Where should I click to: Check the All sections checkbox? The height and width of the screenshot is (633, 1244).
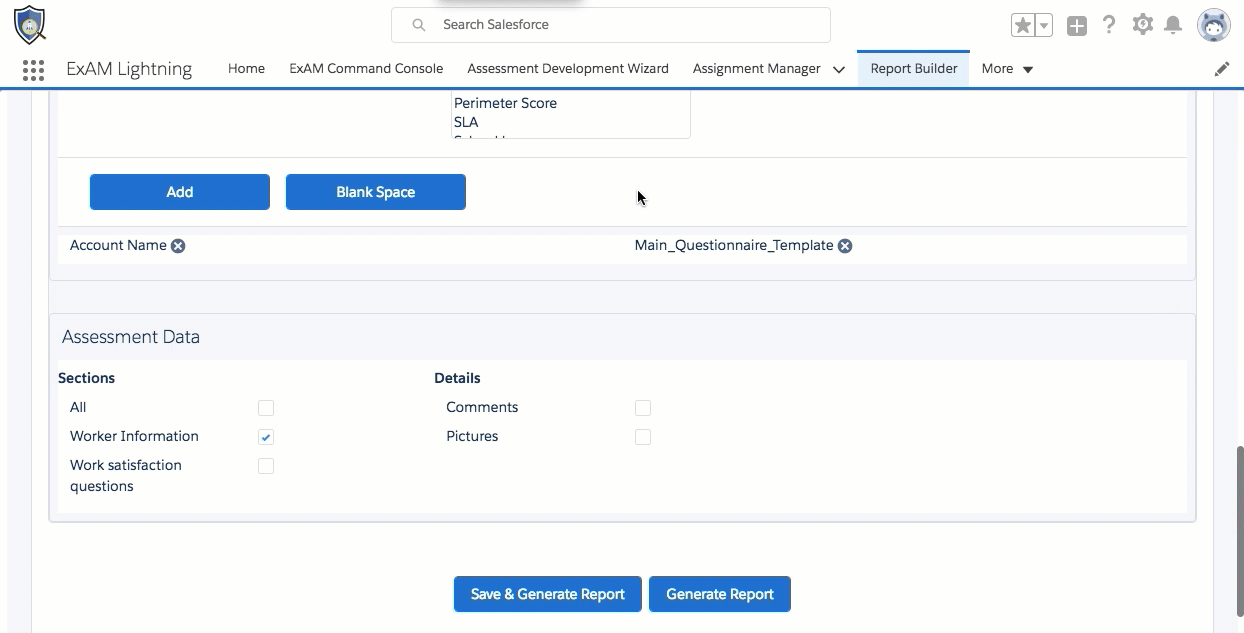point(266,408)
